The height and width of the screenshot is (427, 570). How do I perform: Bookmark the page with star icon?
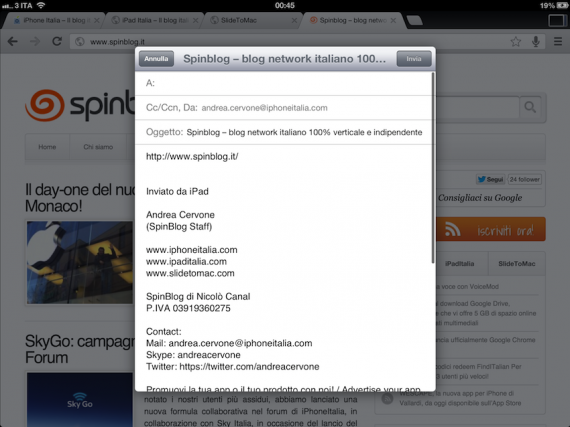coord(515,42)
